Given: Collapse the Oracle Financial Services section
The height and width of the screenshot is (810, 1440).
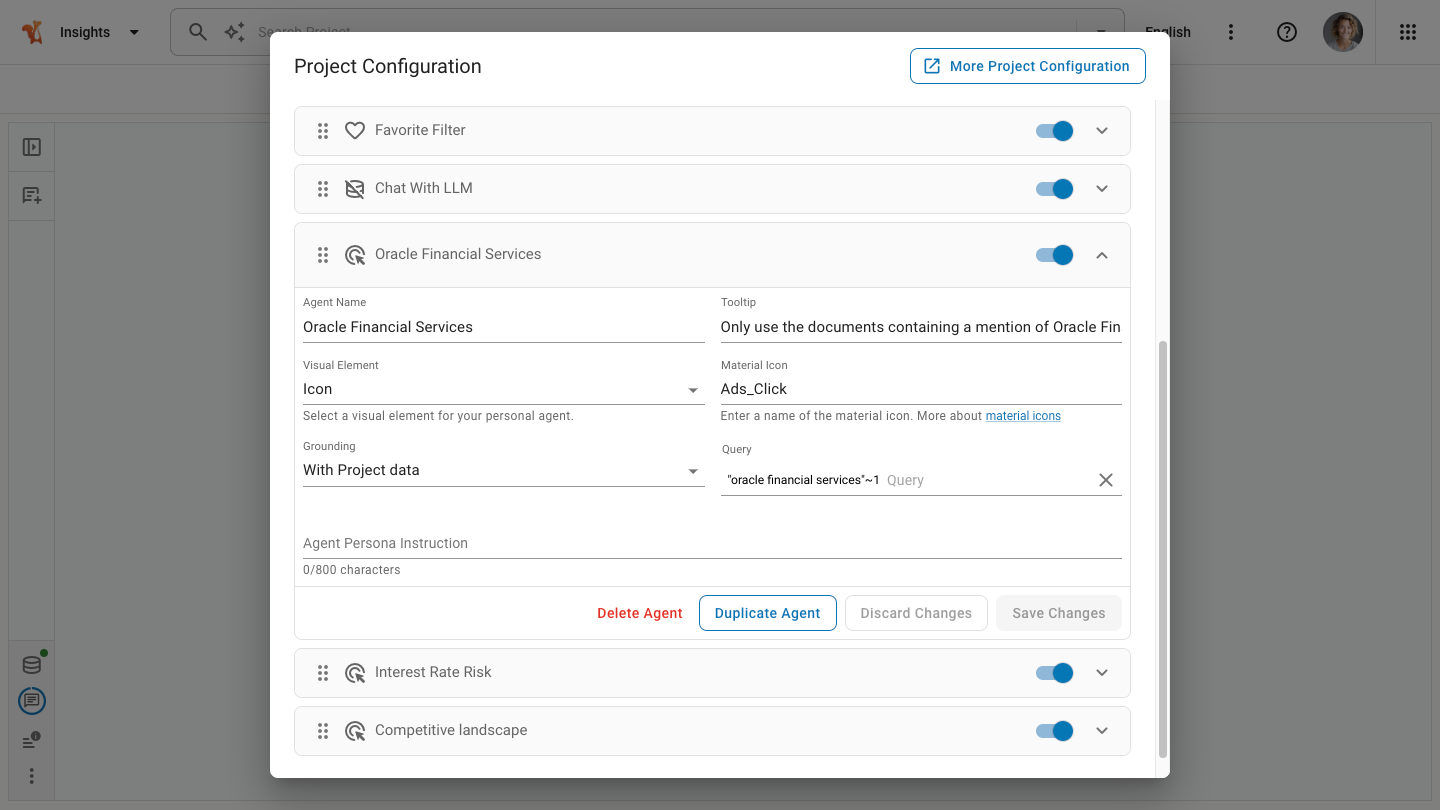Looking at the screenshot, I should click(x=1102, y=255).
